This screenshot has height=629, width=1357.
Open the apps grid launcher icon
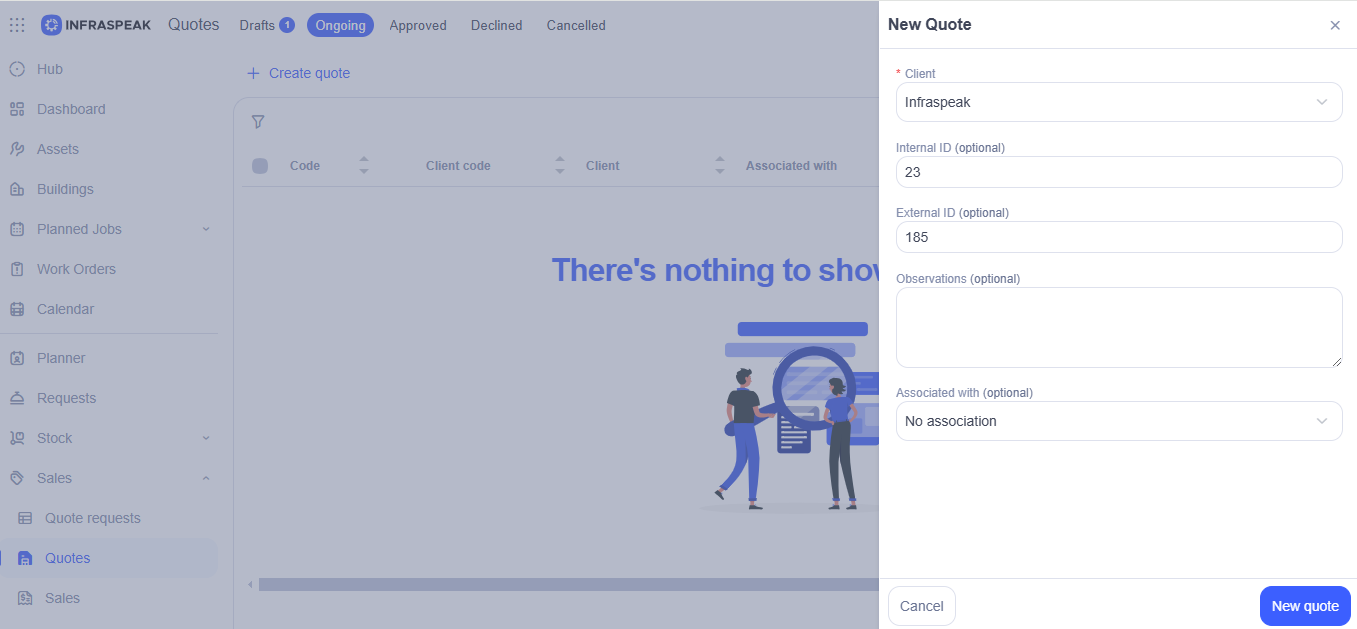17,25
